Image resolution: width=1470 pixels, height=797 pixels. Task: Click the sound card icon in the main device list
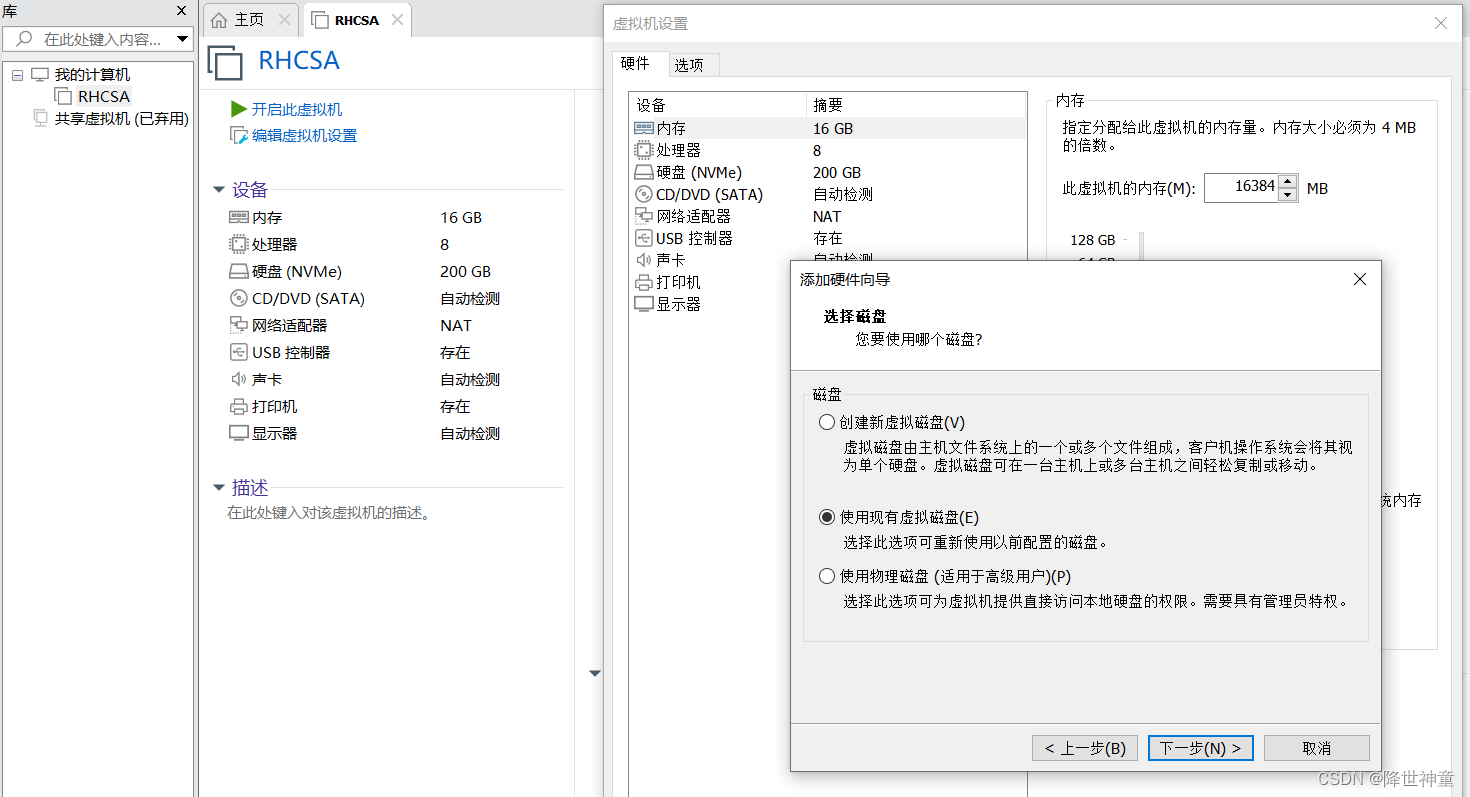(238, 379)
